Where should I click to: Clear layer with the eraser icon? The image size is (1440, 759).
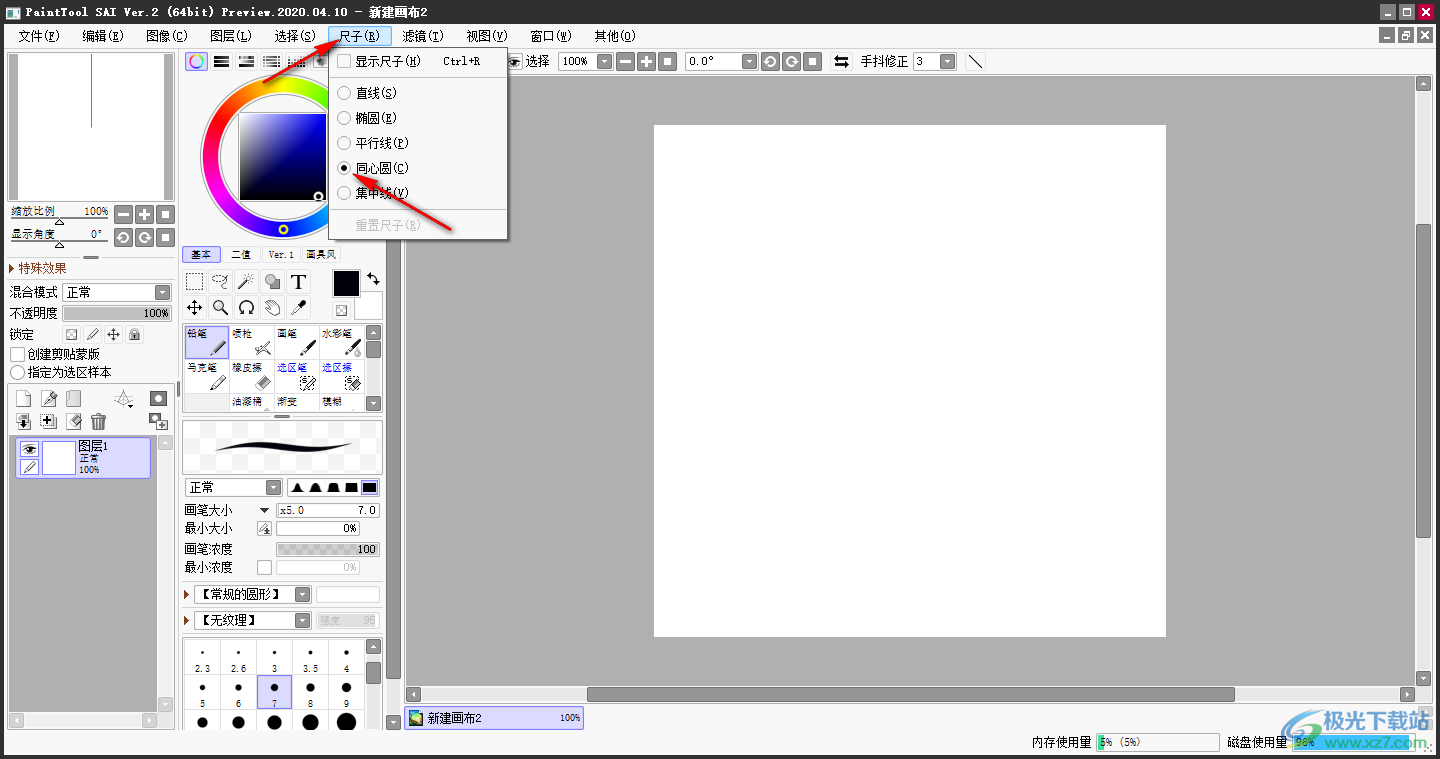(x=73, y=422)
